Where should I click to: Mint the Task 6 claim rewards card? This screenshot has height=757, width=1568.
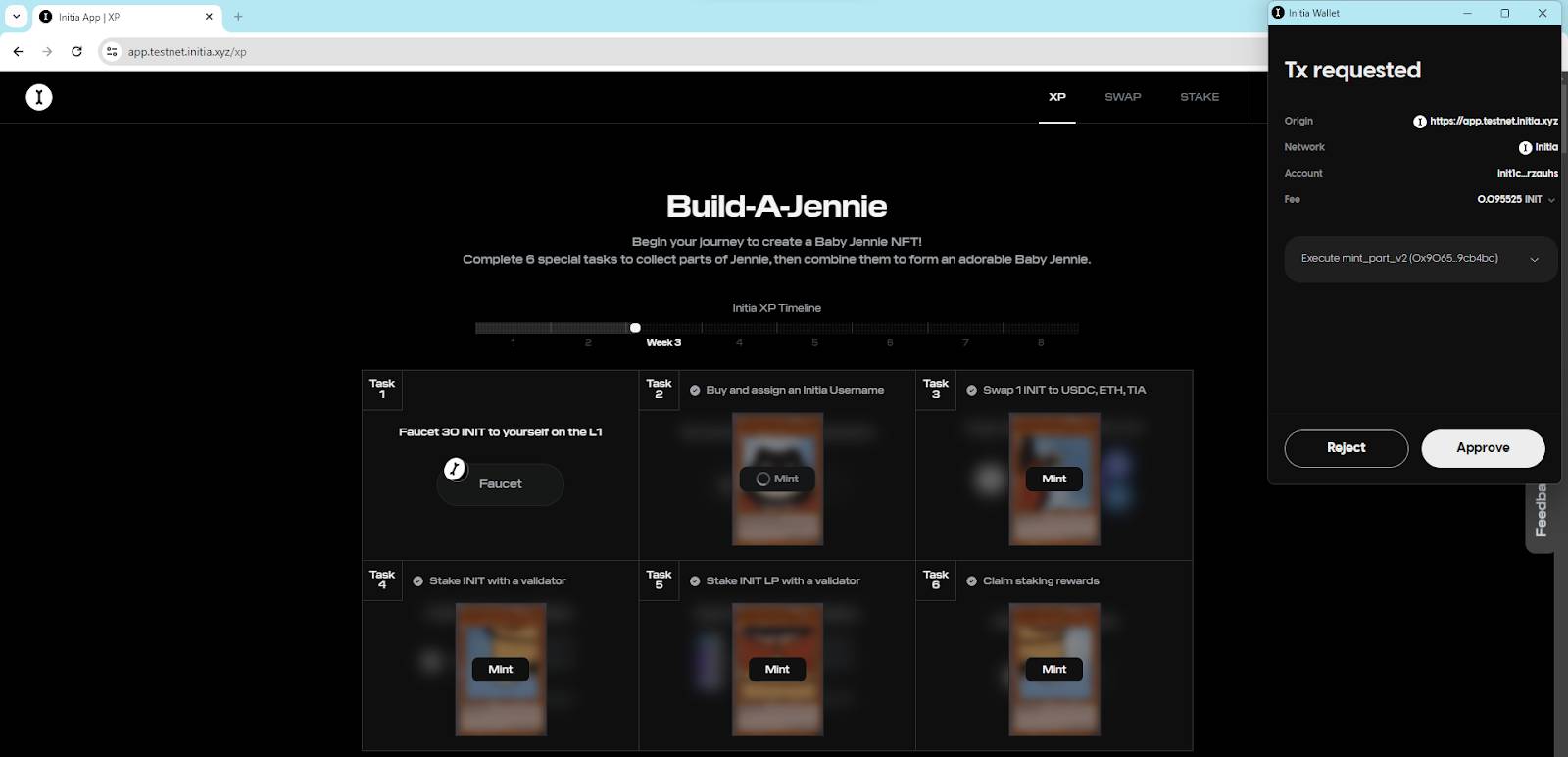coord(1054,669)
